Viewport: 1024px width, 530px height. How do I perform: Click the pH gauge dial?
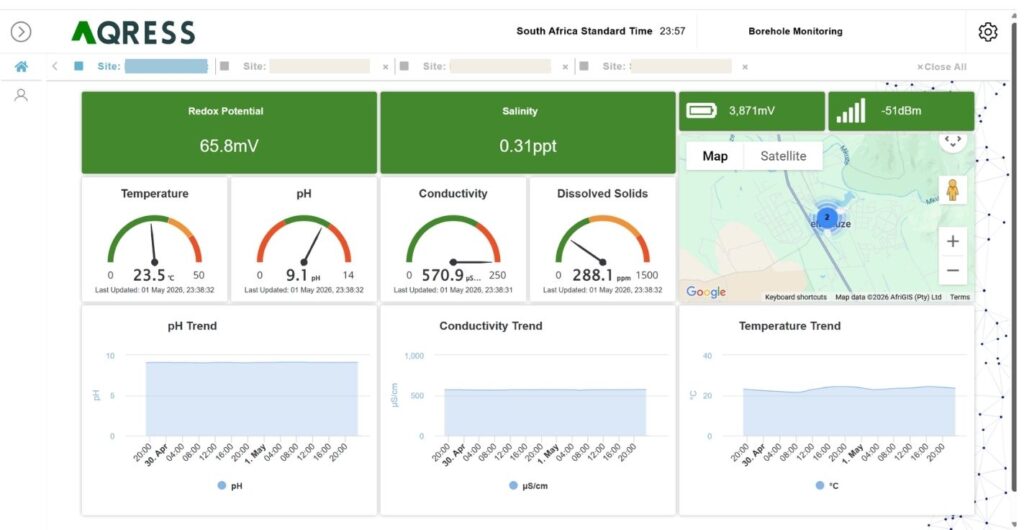304,239
